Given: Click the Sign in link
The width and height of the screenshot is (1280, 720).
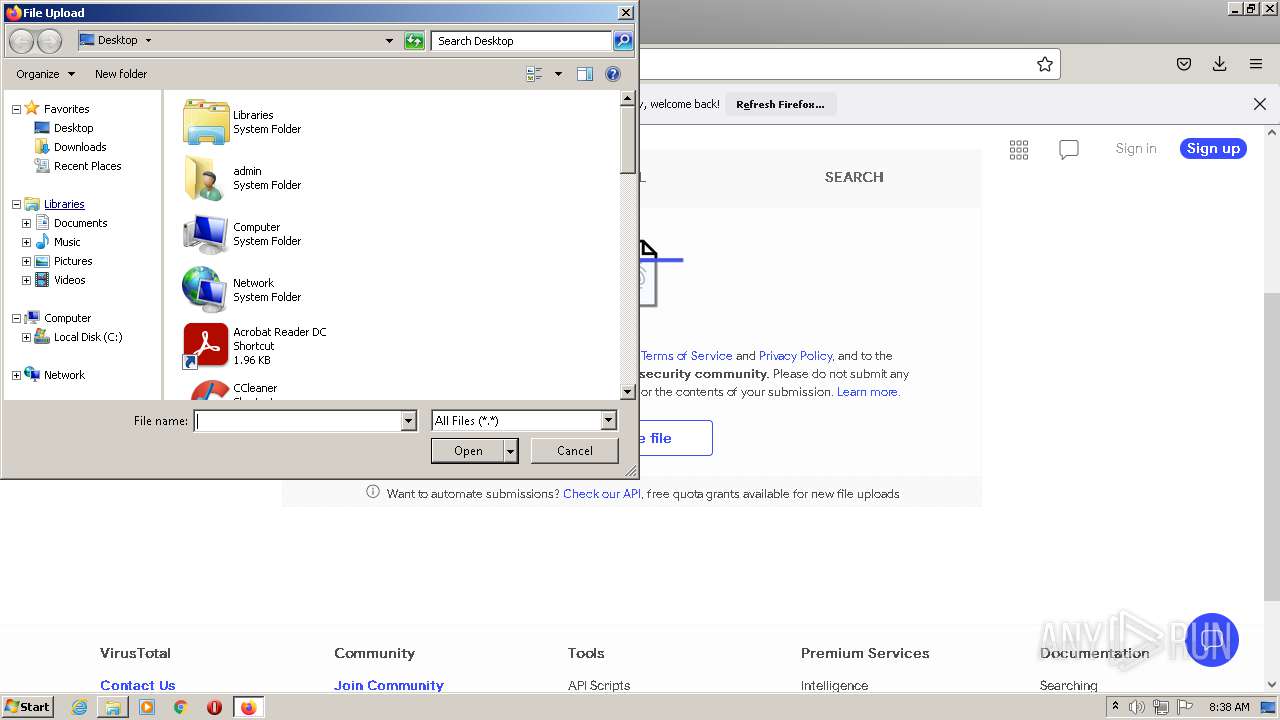Looking at the screenshot, I should coord(1136,149).
